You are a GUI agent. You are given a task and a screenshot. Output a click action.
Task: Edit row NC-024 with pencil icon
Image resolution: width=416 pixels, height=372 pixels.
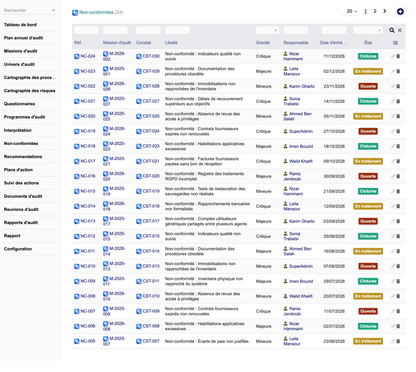click(393, 56)
